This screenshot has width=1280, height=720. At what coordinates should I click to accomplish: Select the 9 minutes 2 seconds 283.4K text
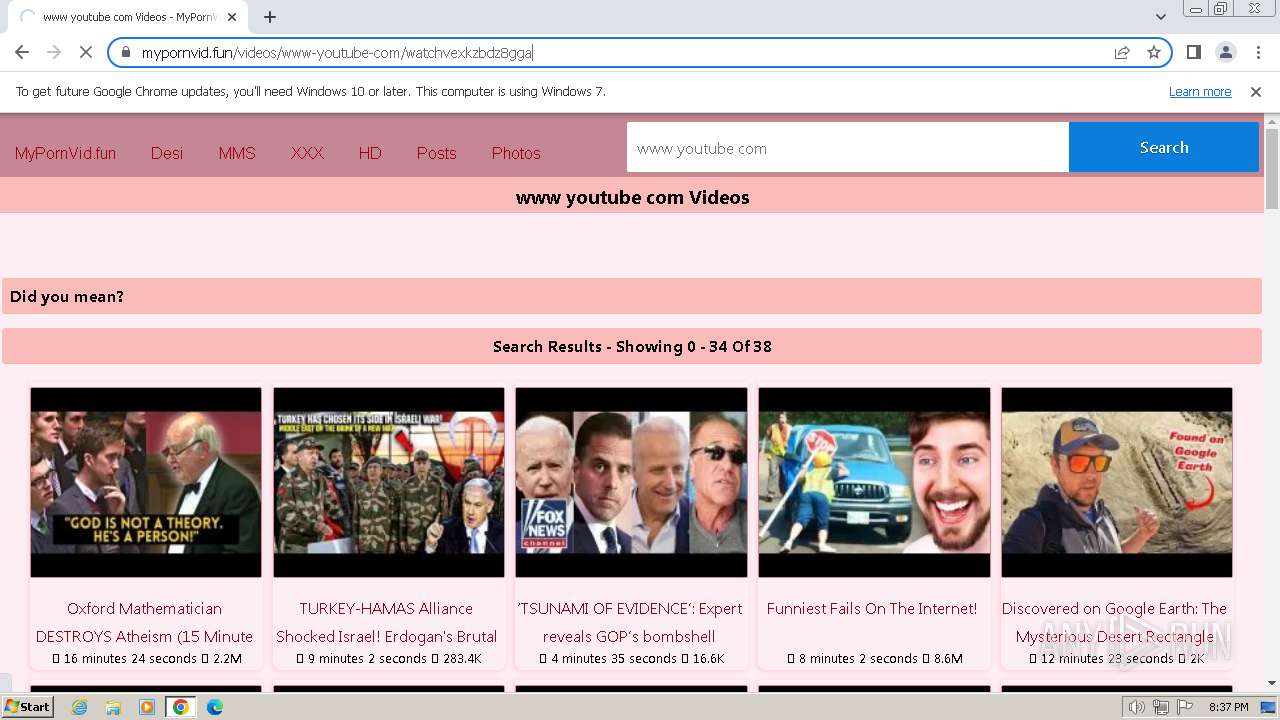click(x=389, y=658)
